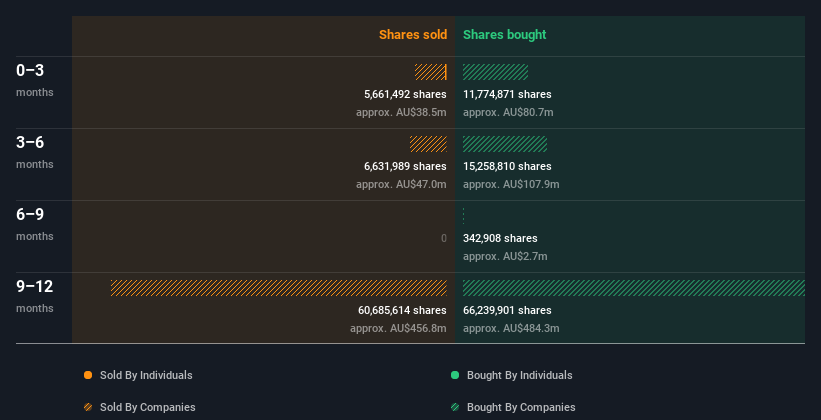Click the 9–12 months sold bar
Viewport: 821px width, 420px height.
(279, 288)
